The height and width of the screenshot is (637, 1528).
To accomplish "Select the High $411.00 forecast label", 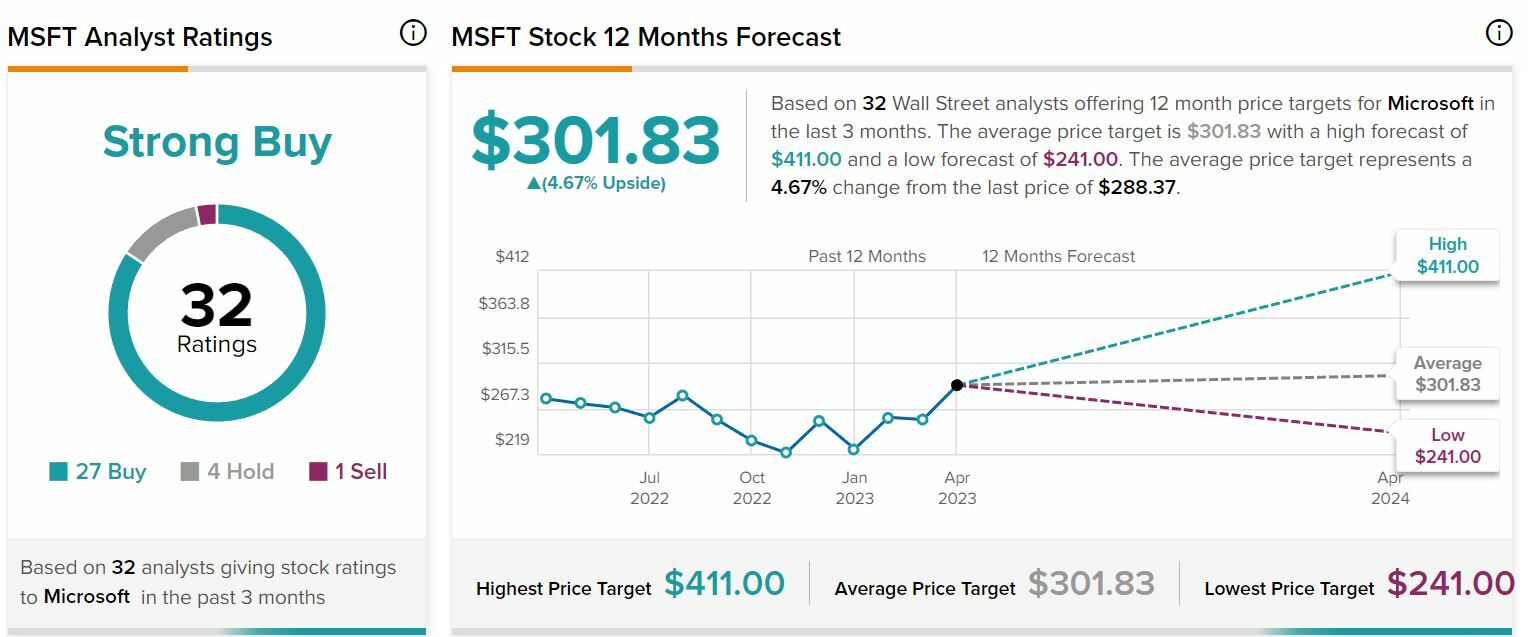I will [x=1447, y=256].
